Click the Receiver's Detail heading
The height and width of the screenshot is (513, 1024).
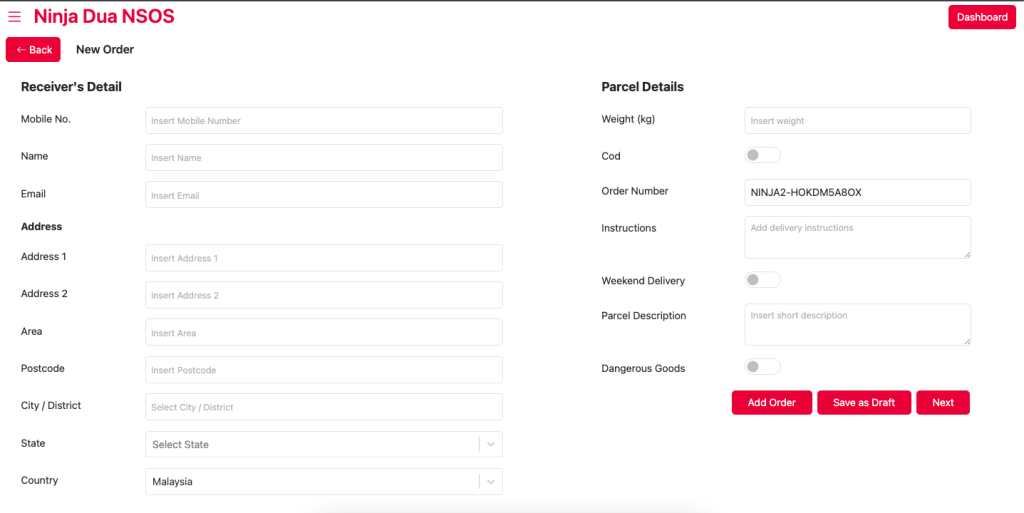(x=71, y=87)
